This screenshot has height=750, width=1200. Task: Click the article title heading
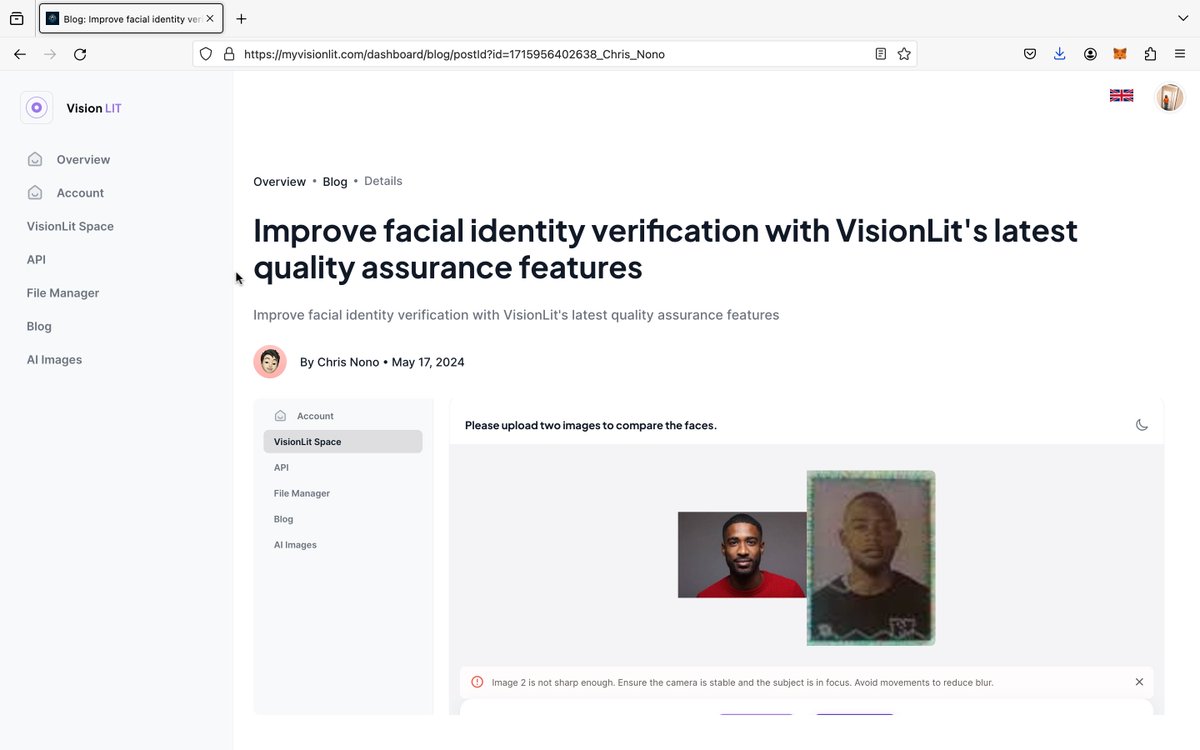tap(665, 248)
